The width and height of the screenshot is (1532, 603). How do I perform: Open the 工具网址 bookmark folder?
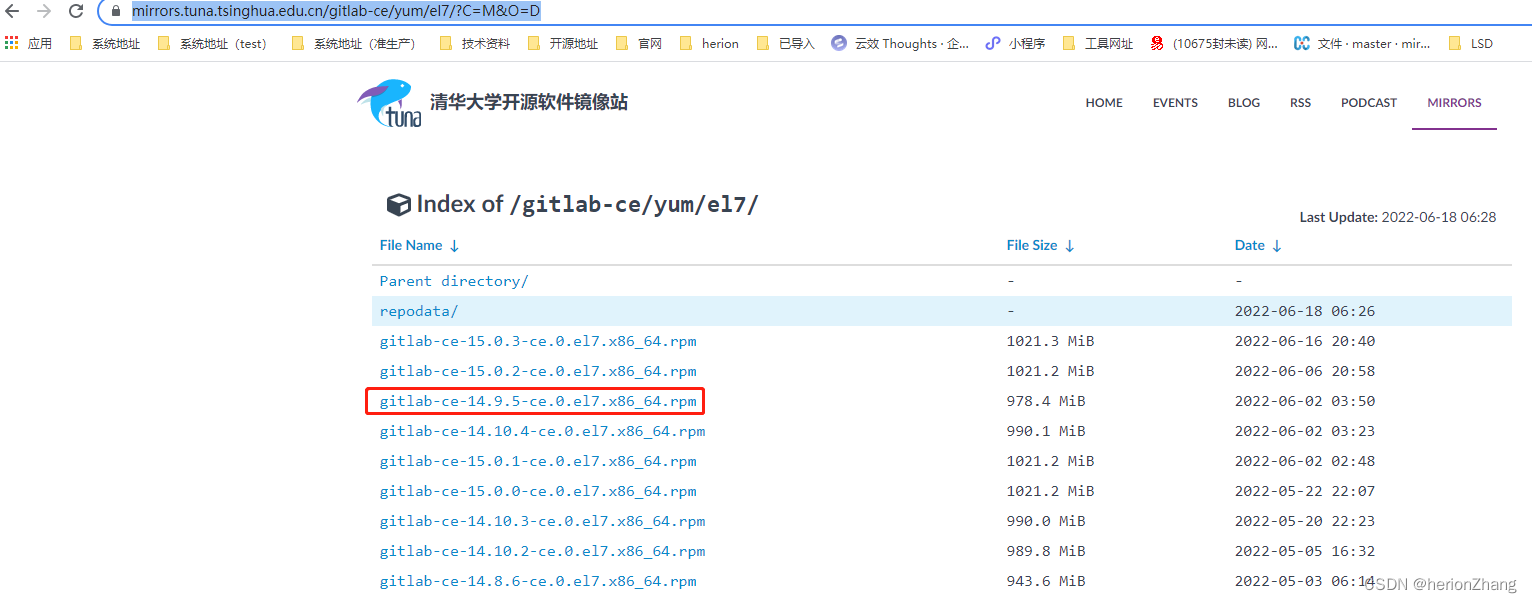(1098, 43)
